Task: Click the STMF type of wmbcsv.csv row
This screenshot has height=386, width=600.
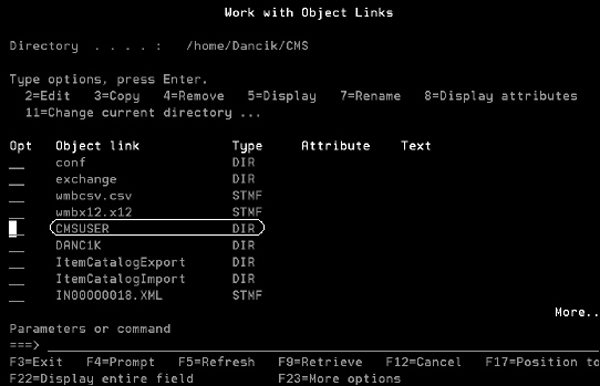Action: [247, 196]
